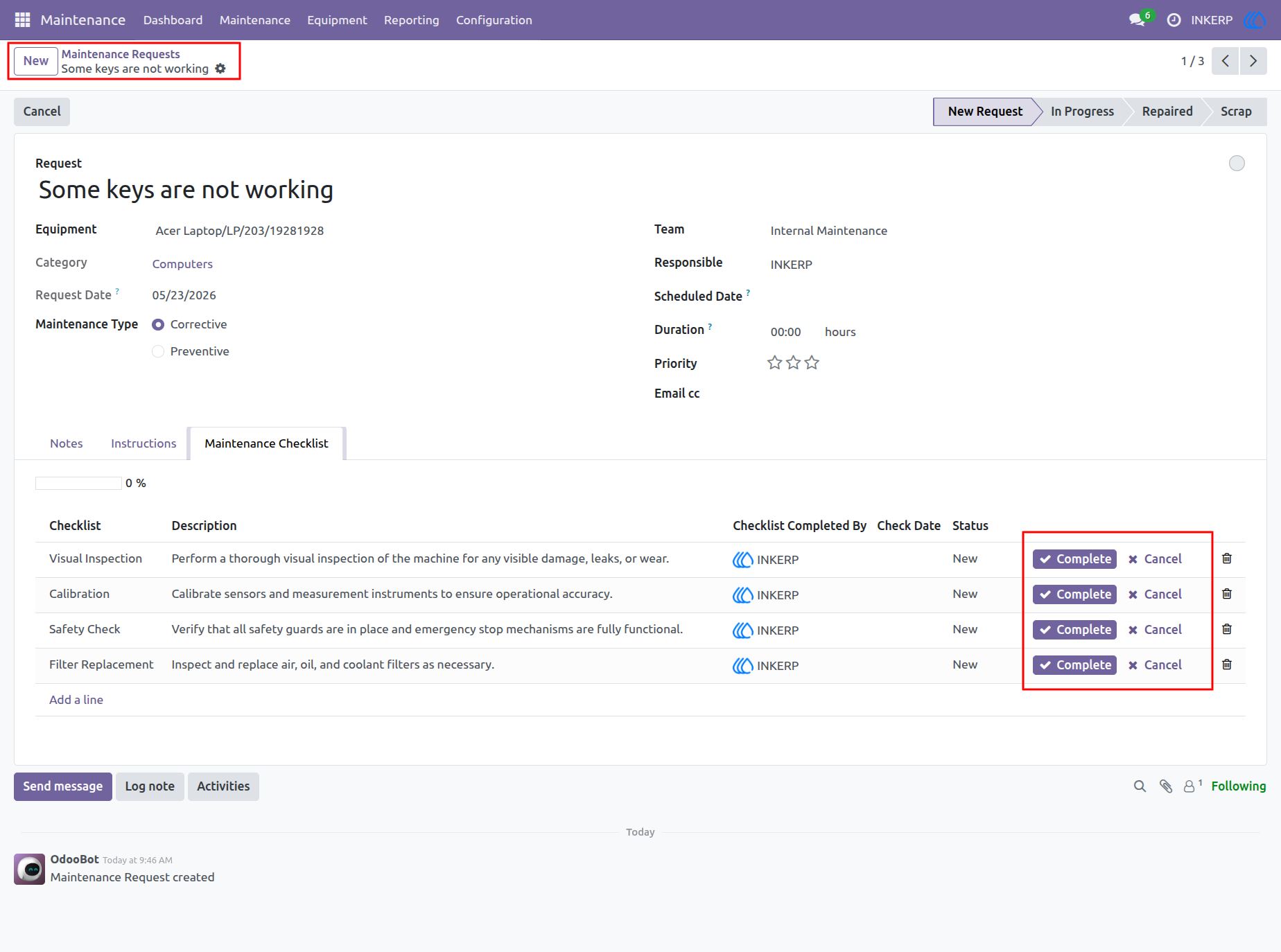Switch to the Instructions tab

pyautogui.click(x=143, y=443)
